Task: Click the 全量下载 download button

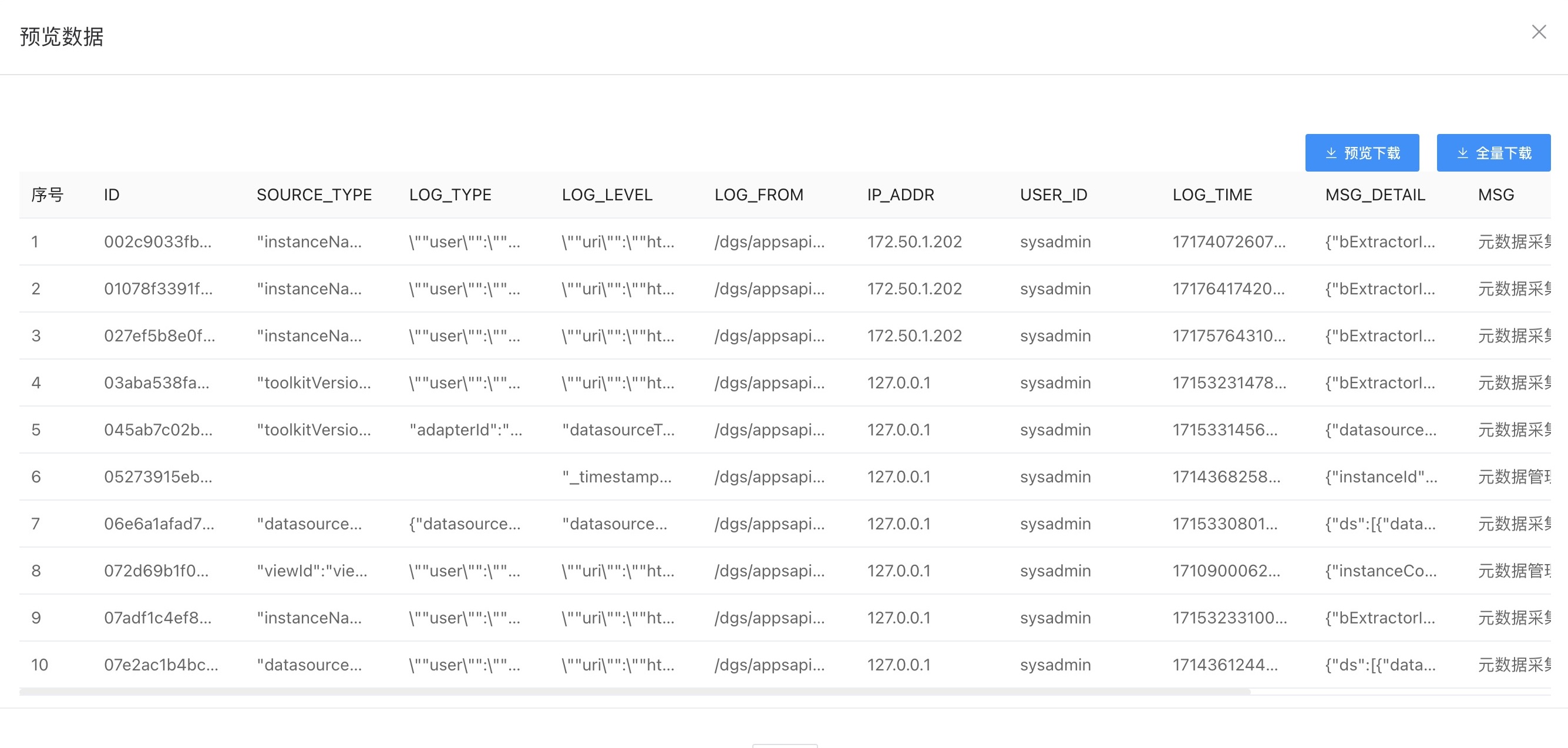Action: point(1493,153)
